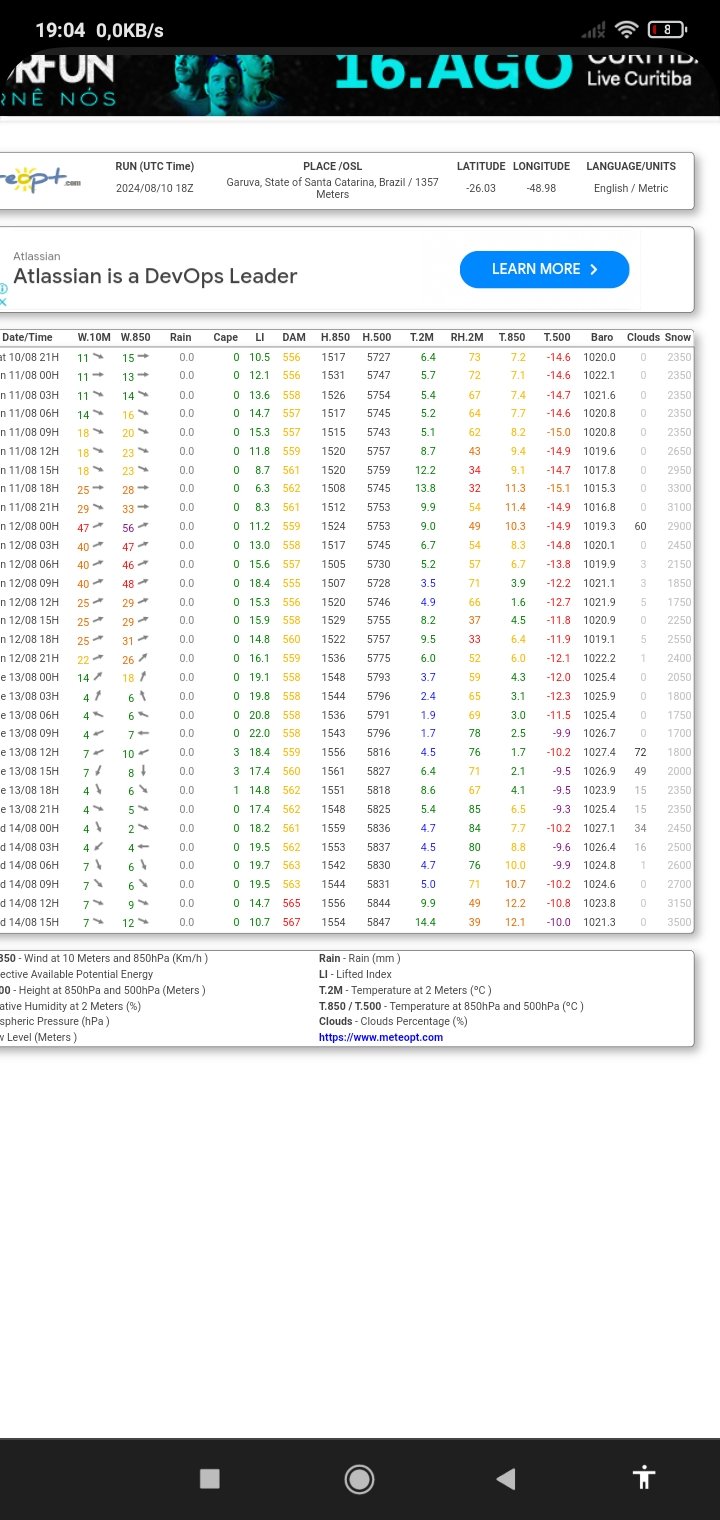720x1520 pixels.
Task: Click the longitude value -48.98
Action: 541,188
